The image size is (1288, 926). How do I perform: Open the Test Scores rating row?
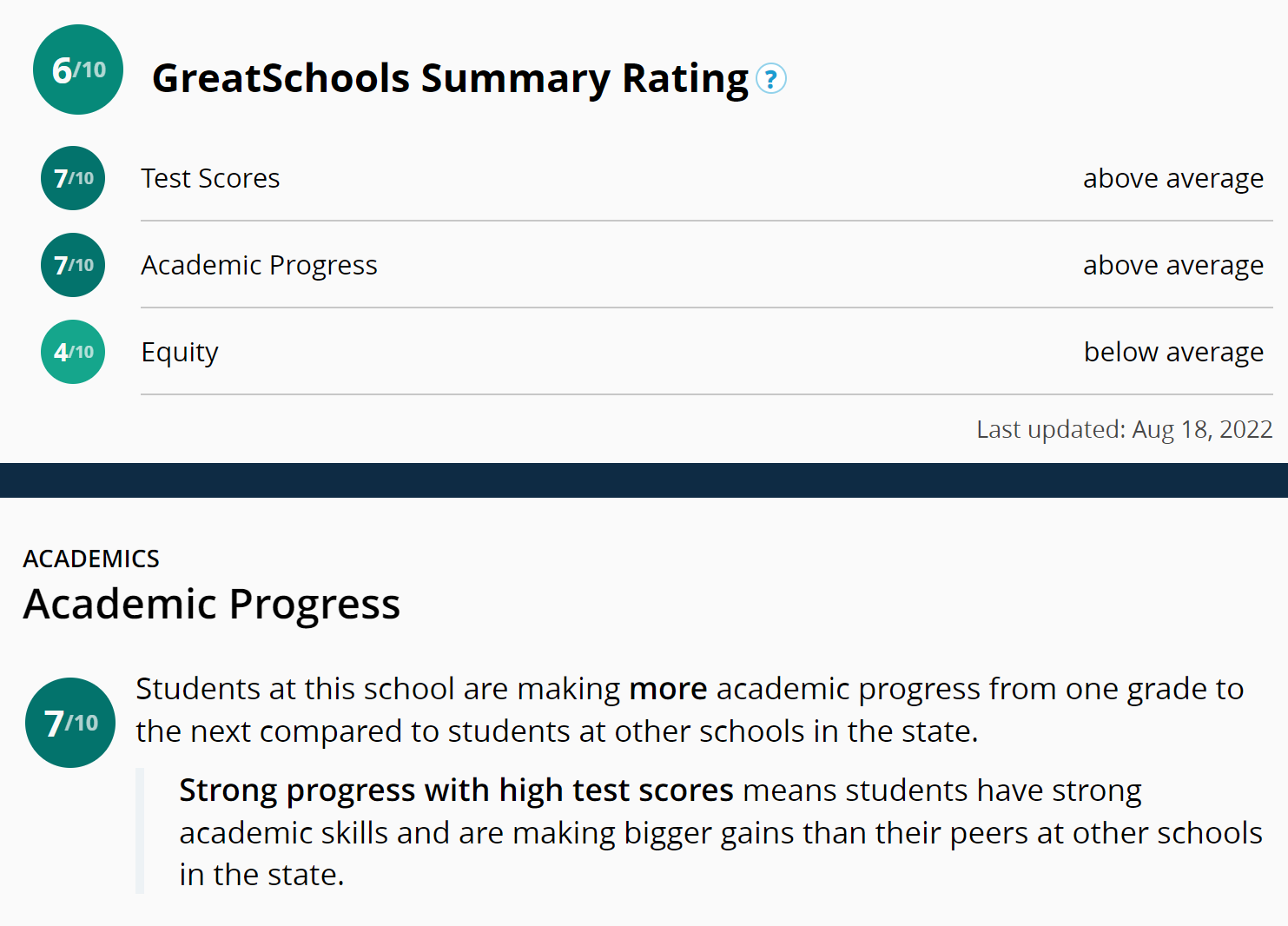click(210, 178)
